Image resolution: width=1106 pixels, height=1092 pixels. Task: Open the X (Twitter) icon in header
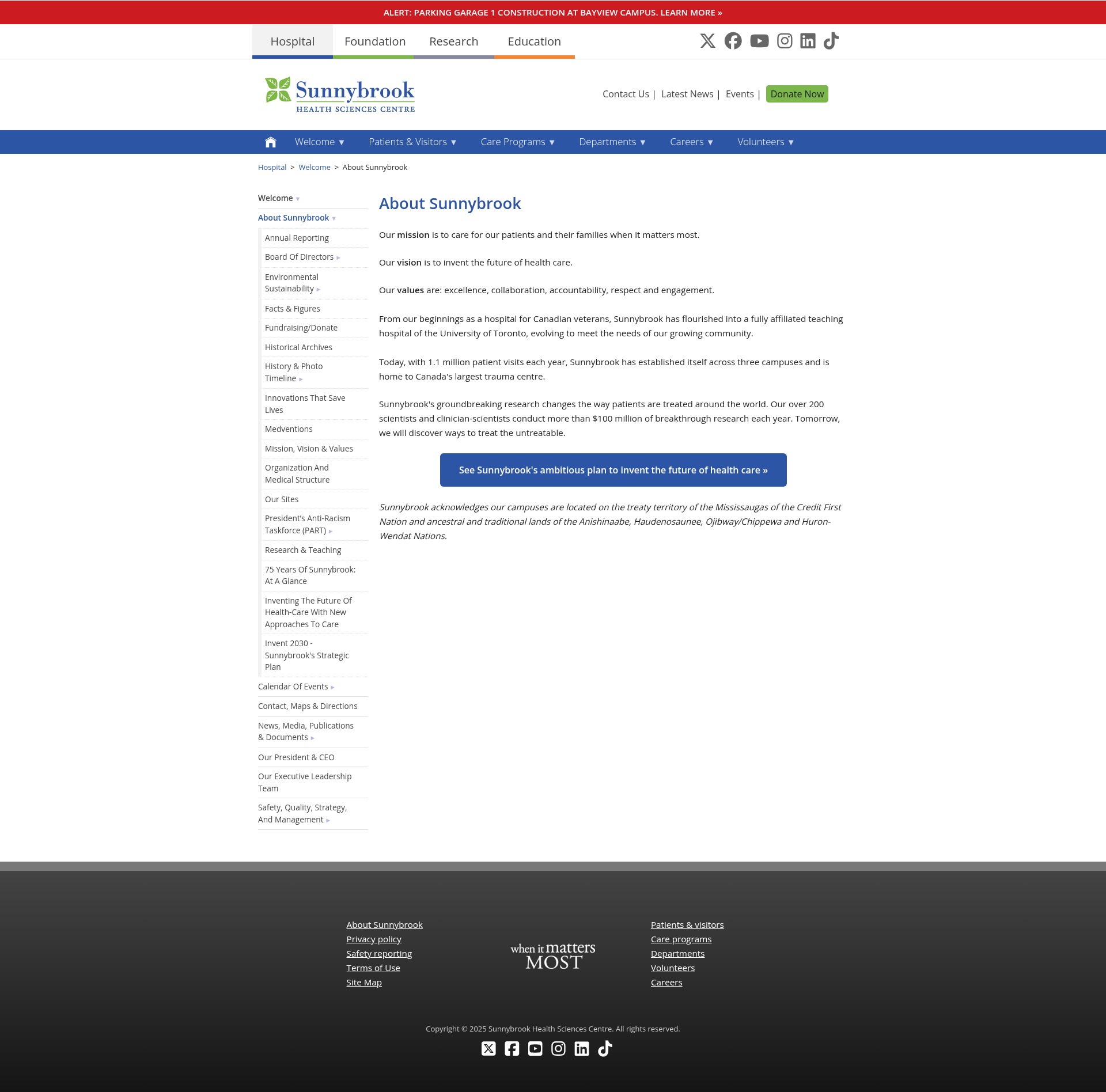click(707, 41)
